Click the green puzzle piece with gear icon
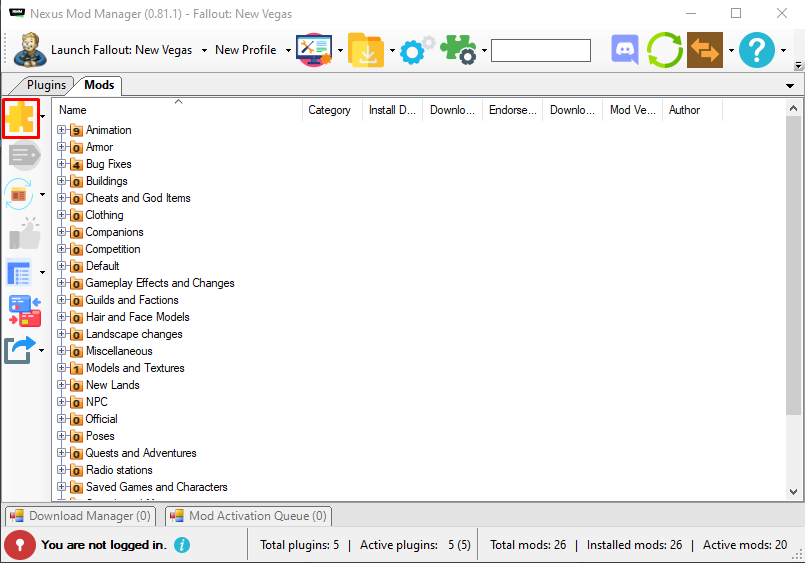 458,50
